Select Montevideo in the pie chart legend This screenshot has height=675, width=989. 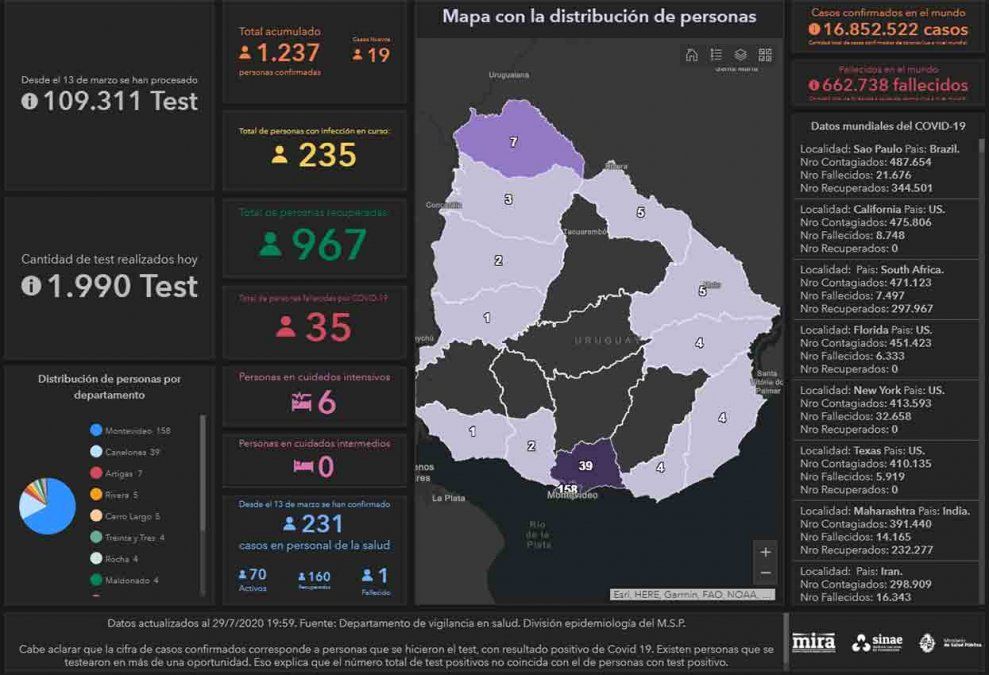pyautogui.click(x=130, y=430)
